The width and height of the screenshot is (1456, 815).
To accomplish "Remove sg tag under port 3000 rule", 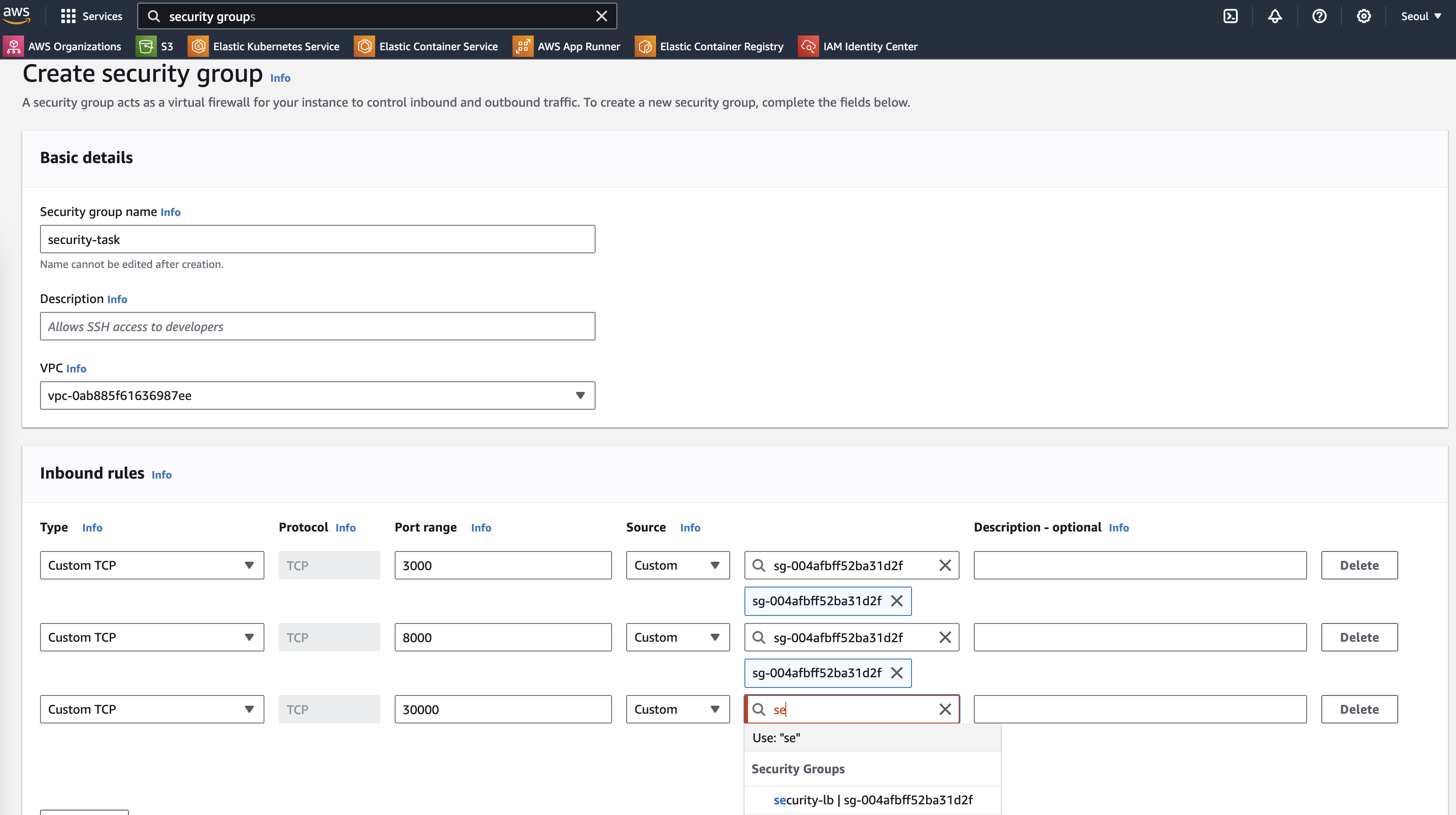I will coord(896,601).
